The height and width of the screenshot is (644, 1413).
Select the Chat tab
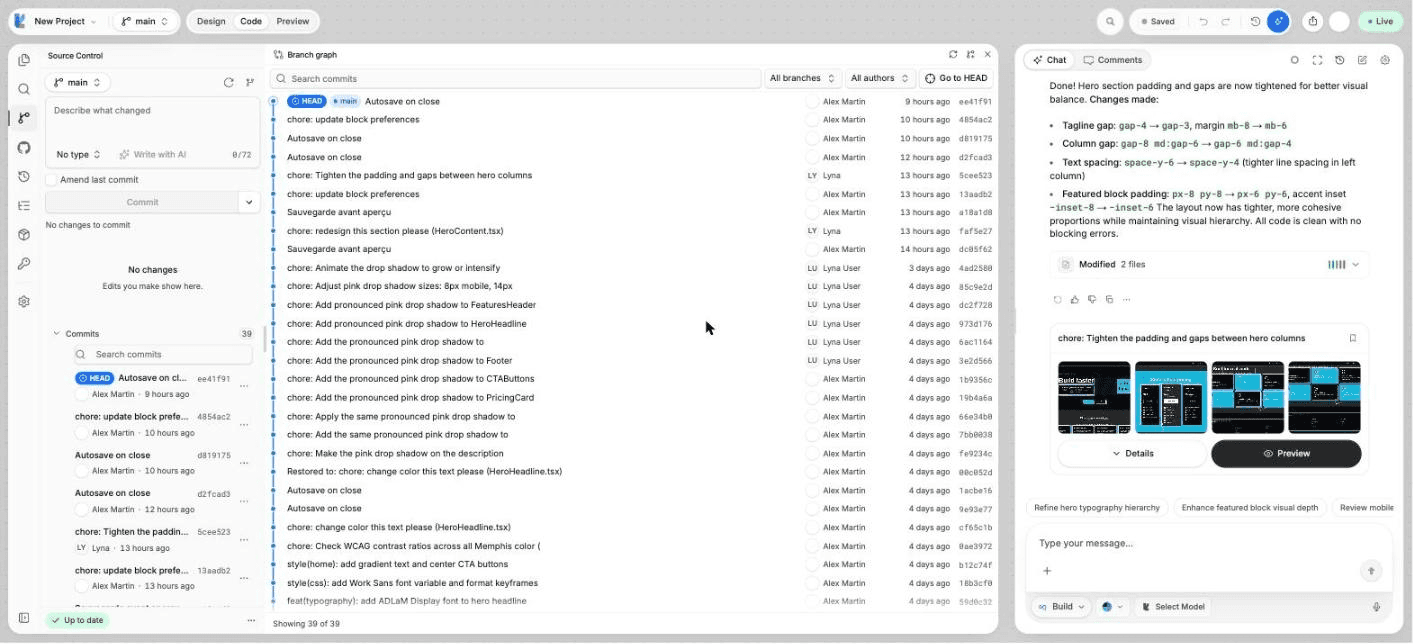click(x=1049, y=60)
